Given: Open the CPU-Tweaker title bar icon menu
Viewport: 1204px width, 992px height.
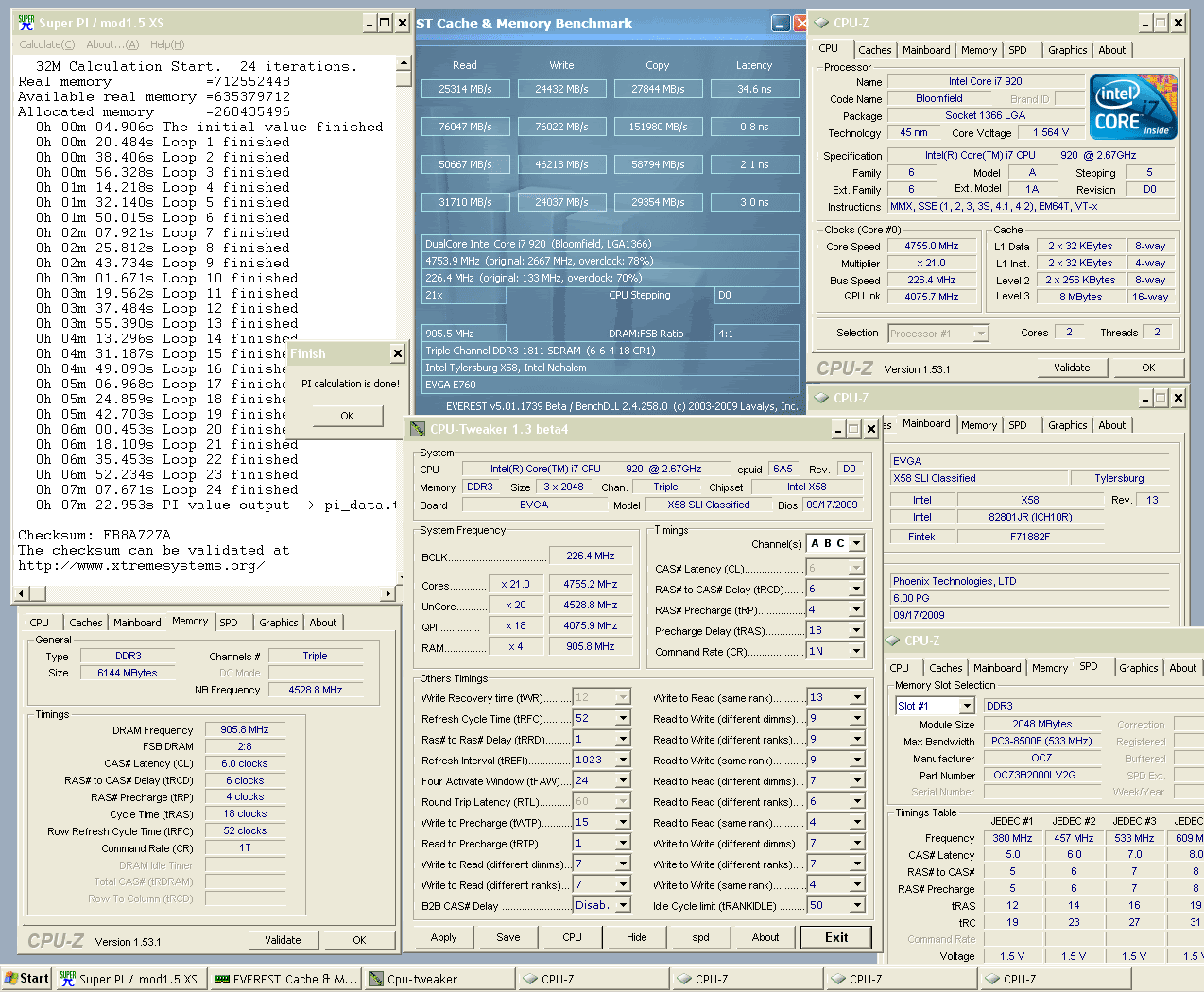Looking at the screenshot, I should point(418,429).
